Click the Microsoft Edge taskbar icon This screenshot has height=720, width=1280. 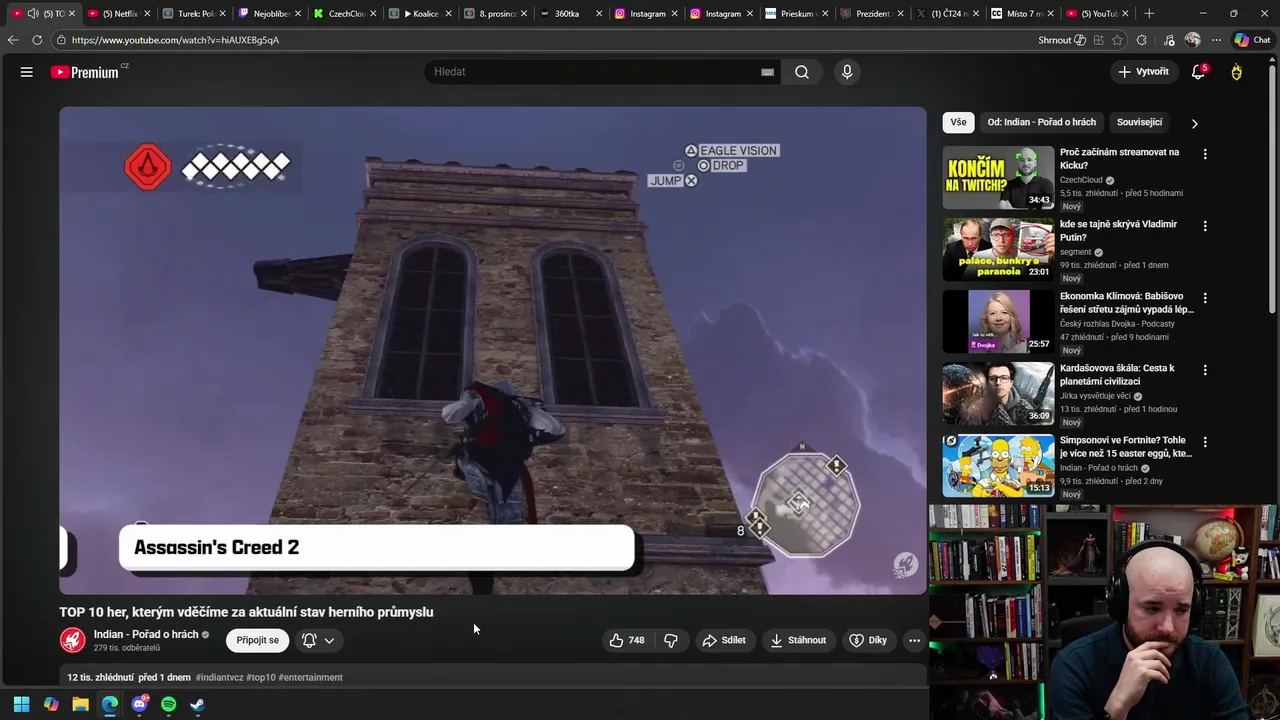[x=110, y=704]
